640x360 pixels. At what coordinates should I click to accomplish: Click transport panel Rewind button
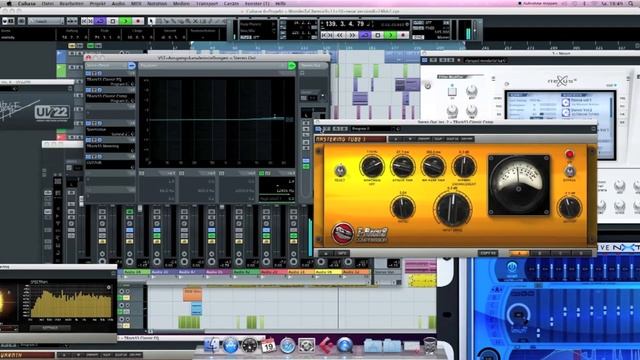[x=340, y=36]
